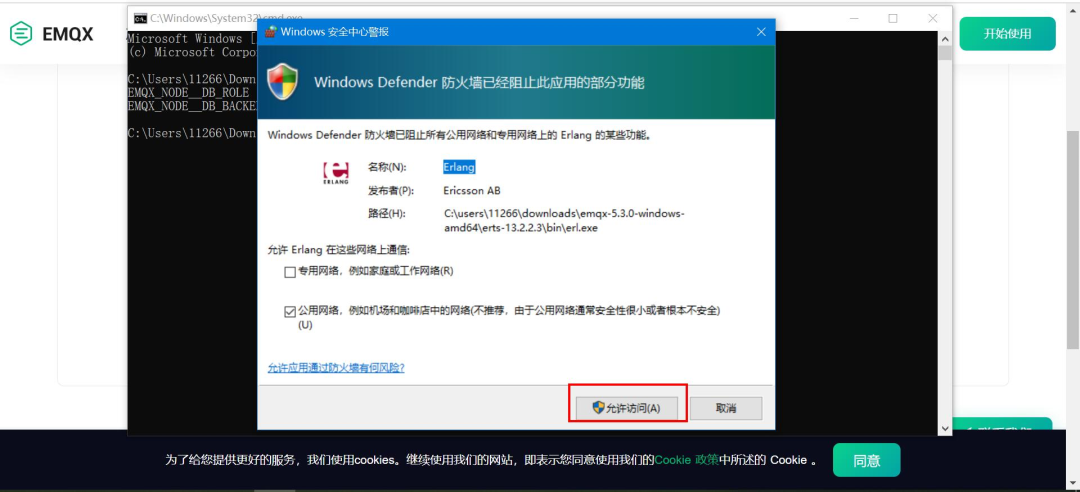Click the cmd.exe title bar icon

tap(140, 18)
